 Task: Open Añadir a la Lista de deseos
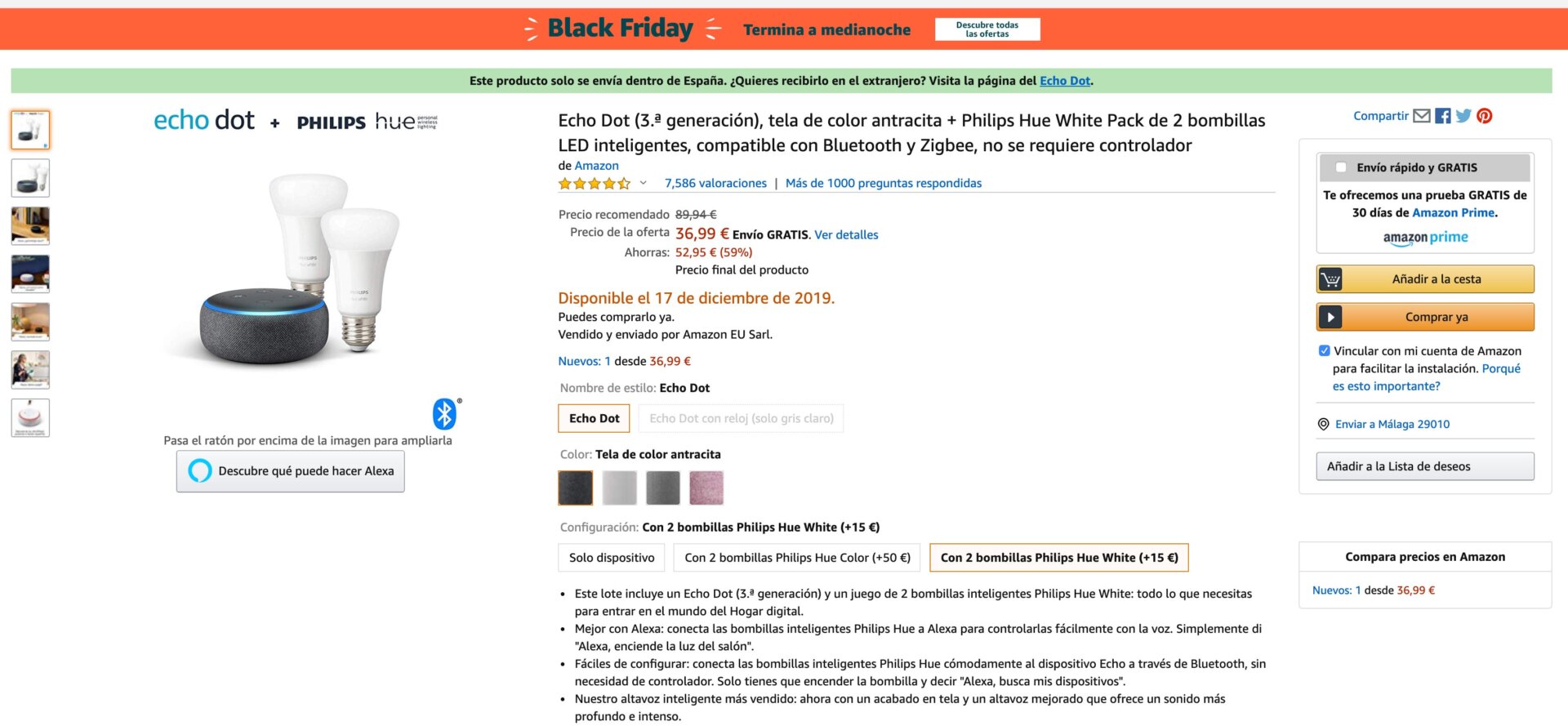tap(1424, 466)
